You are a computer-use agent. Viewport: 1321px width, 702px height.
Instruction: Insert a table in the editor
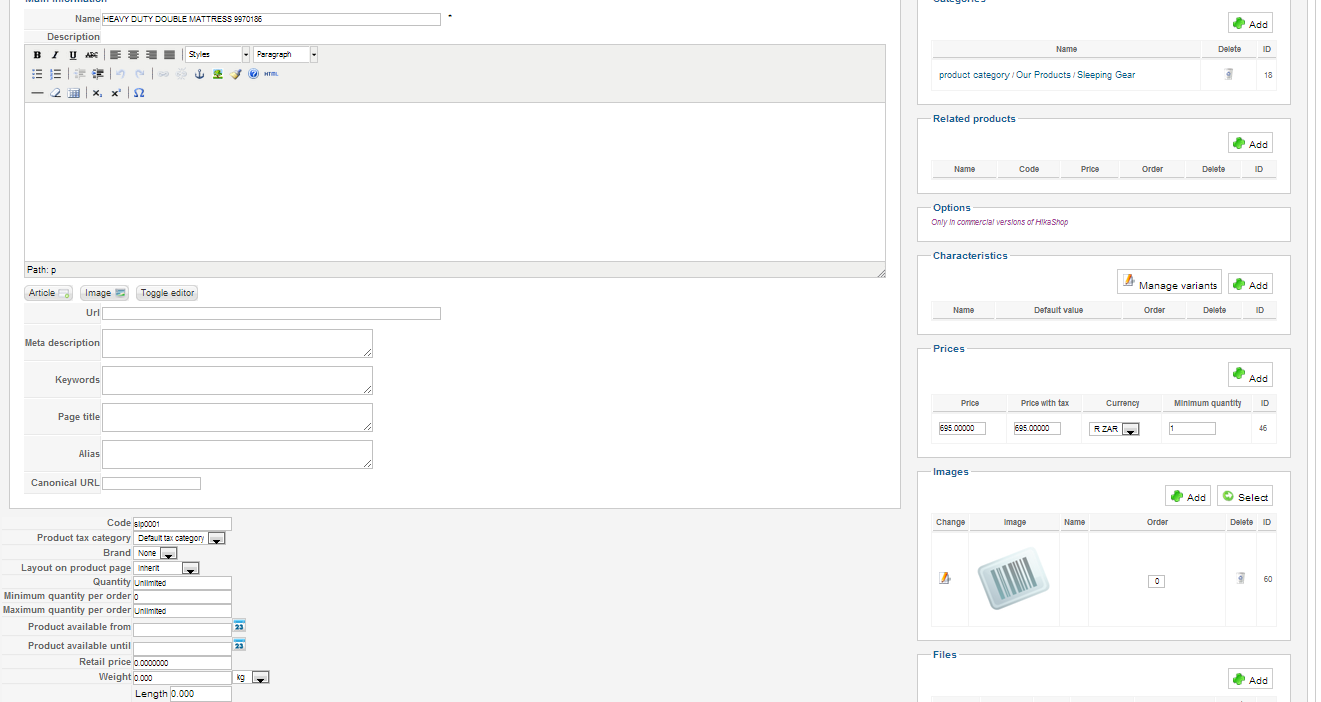[73, 93]
